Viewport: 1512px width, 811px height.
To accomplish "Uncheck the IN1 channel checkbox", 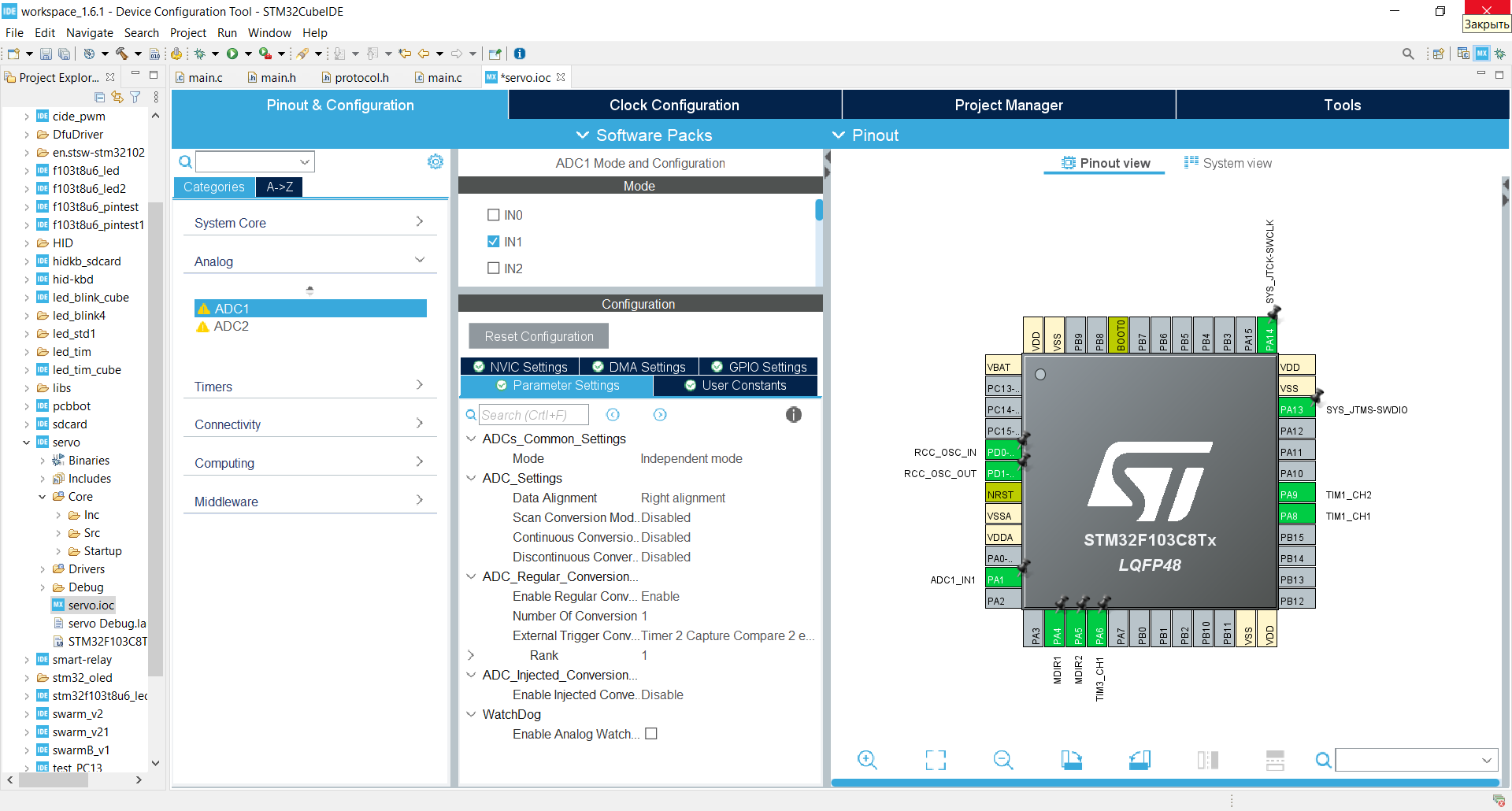I will [494, 242].
